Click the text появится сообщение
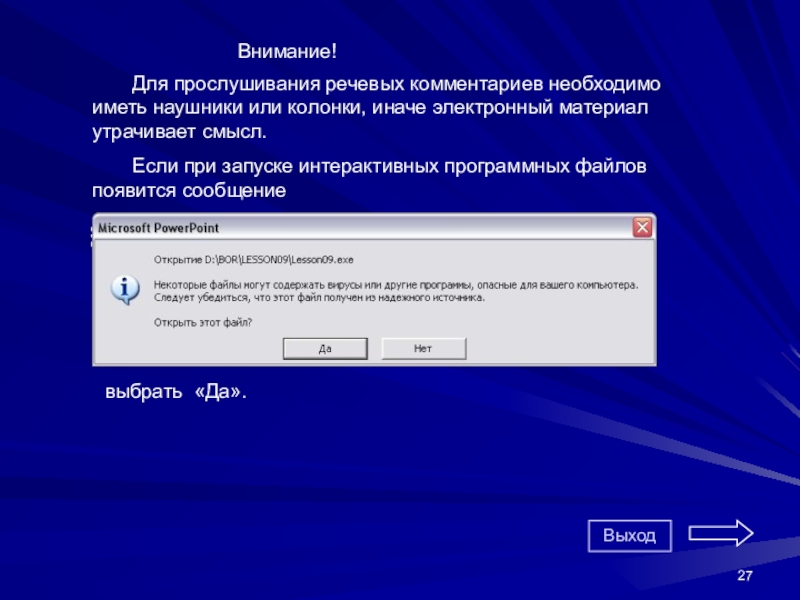The height and width of the screenshot is (600, 800). pyautogui.click(x=189, y=191)
